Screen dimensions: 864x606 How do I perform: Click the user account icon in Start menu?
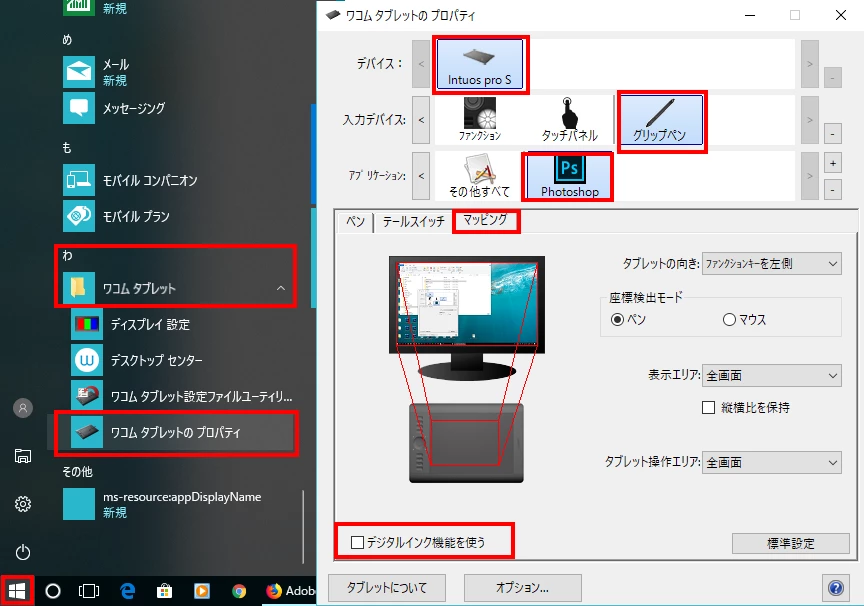click(23, 408)
